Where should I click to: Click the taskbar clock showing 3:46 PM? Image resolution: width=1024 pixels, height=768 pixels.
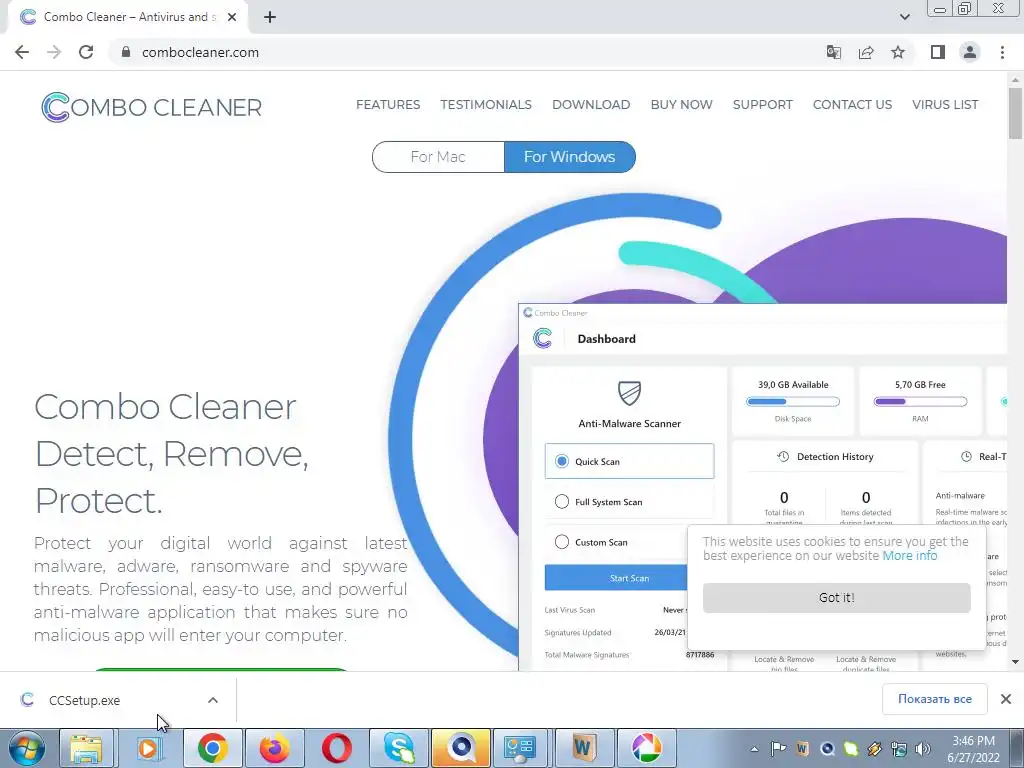(973, 749)
